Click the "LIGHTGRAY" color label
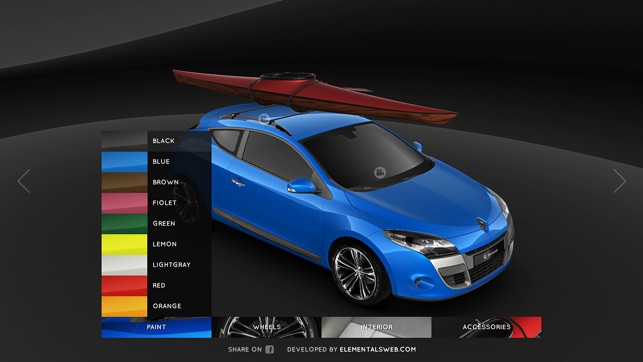This screenshot has height=362, width=643. point(171,265)
